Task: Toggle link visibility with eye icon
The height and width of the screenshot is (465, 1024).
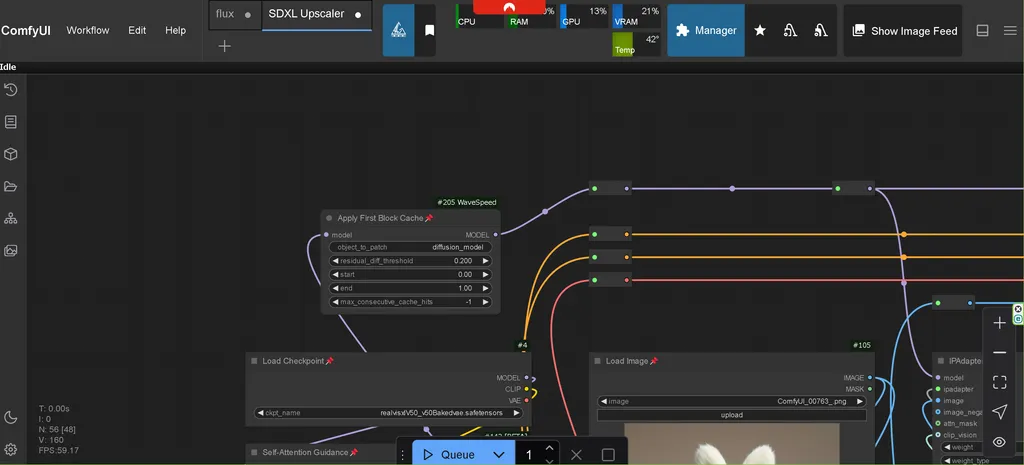Action: [x=999, y=442]
